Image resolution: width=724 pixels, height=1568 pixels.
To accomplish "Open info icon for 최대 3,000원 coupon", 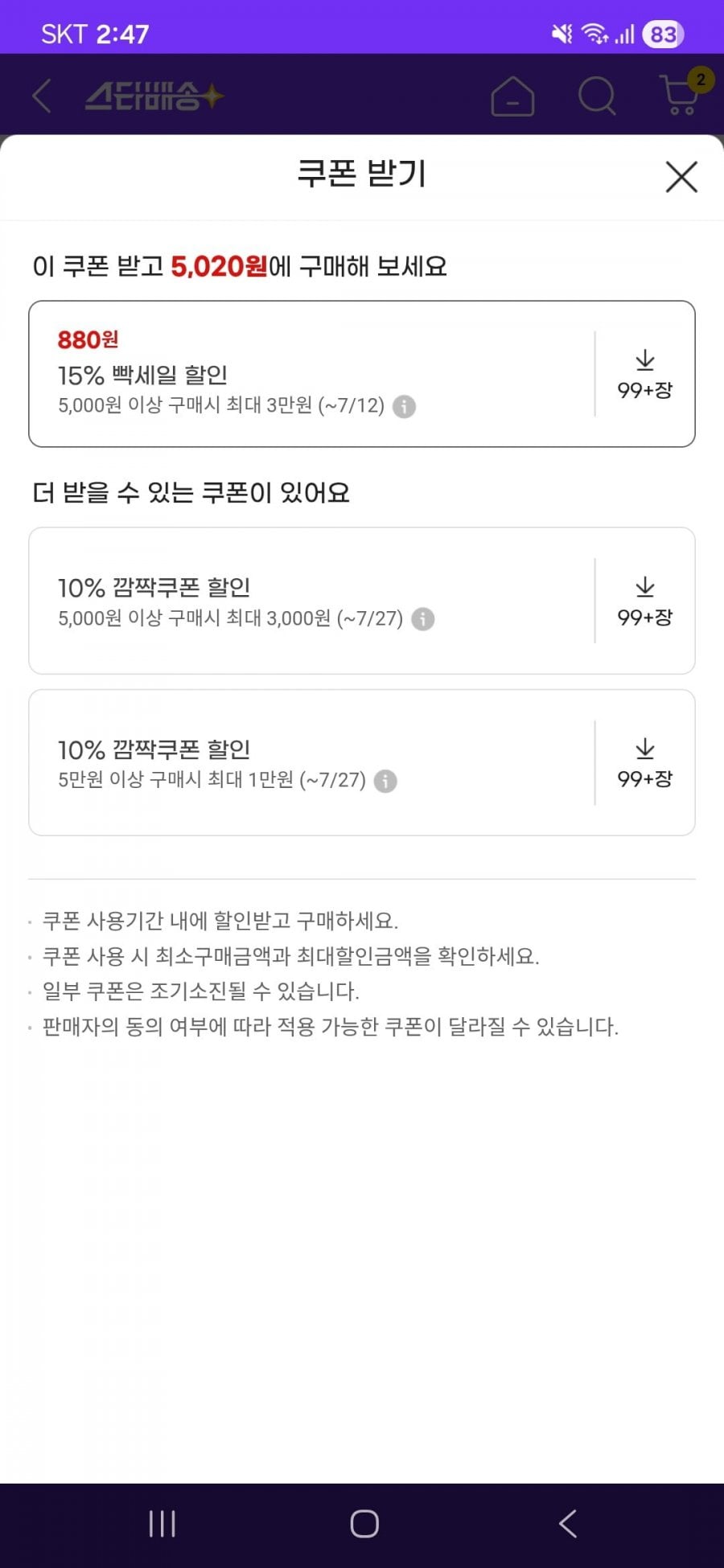I will pos(422,619).
